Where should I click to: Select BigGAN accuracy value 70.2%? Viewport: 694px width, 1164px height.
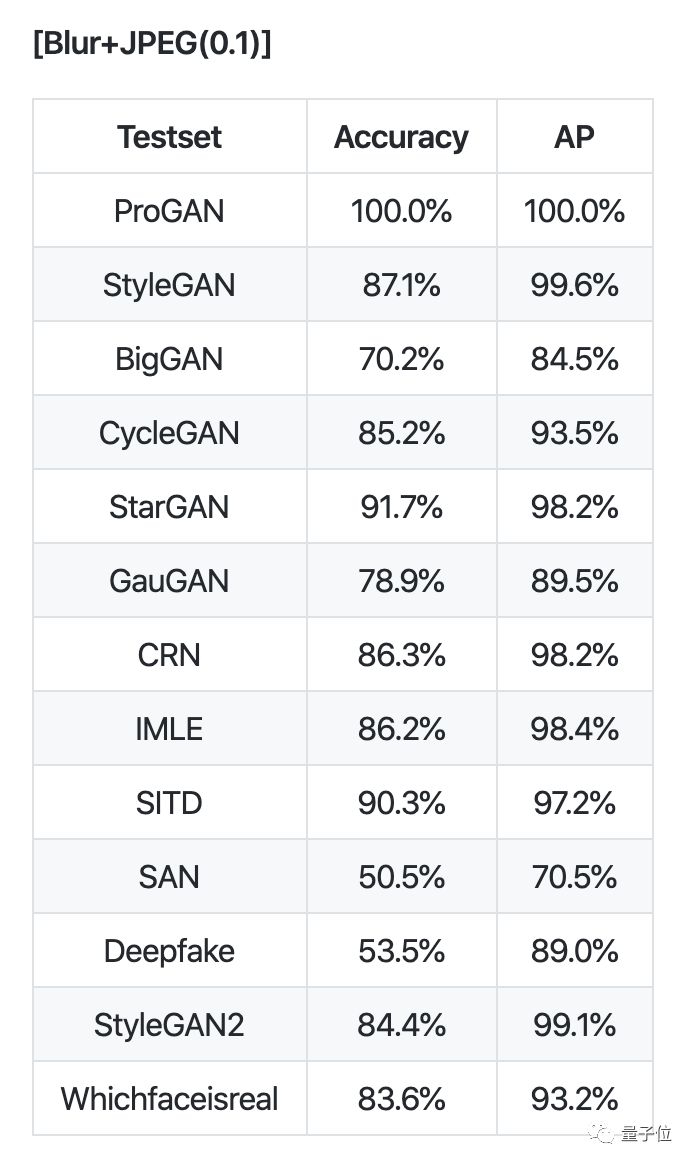(401, 359)
